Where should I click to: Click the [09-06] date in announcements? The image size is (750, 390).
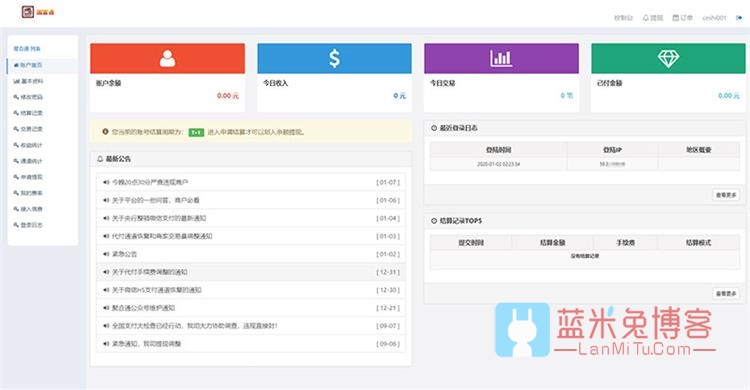coord(388,344)
